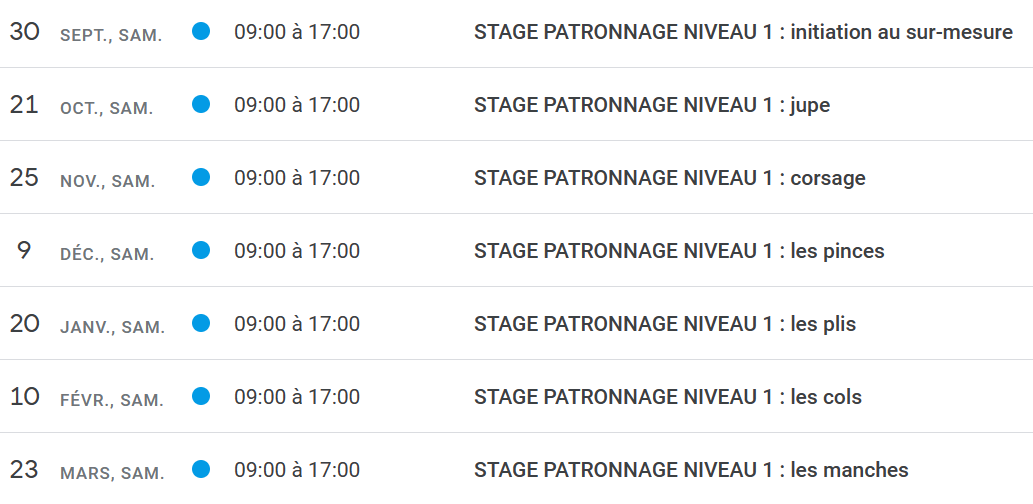Click the blue dot for the 20 Janv. event

click(201, 323)
